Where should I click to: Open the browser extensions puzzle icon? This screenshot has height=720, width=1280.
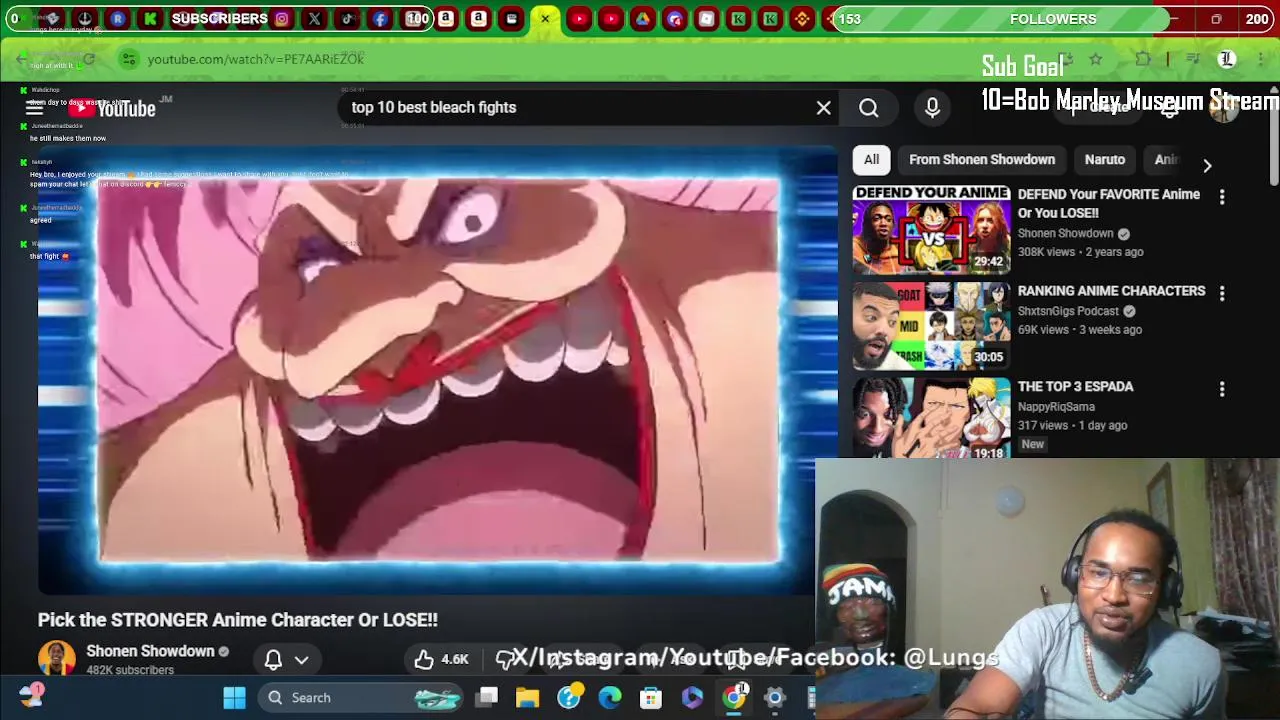(1143, 59)
